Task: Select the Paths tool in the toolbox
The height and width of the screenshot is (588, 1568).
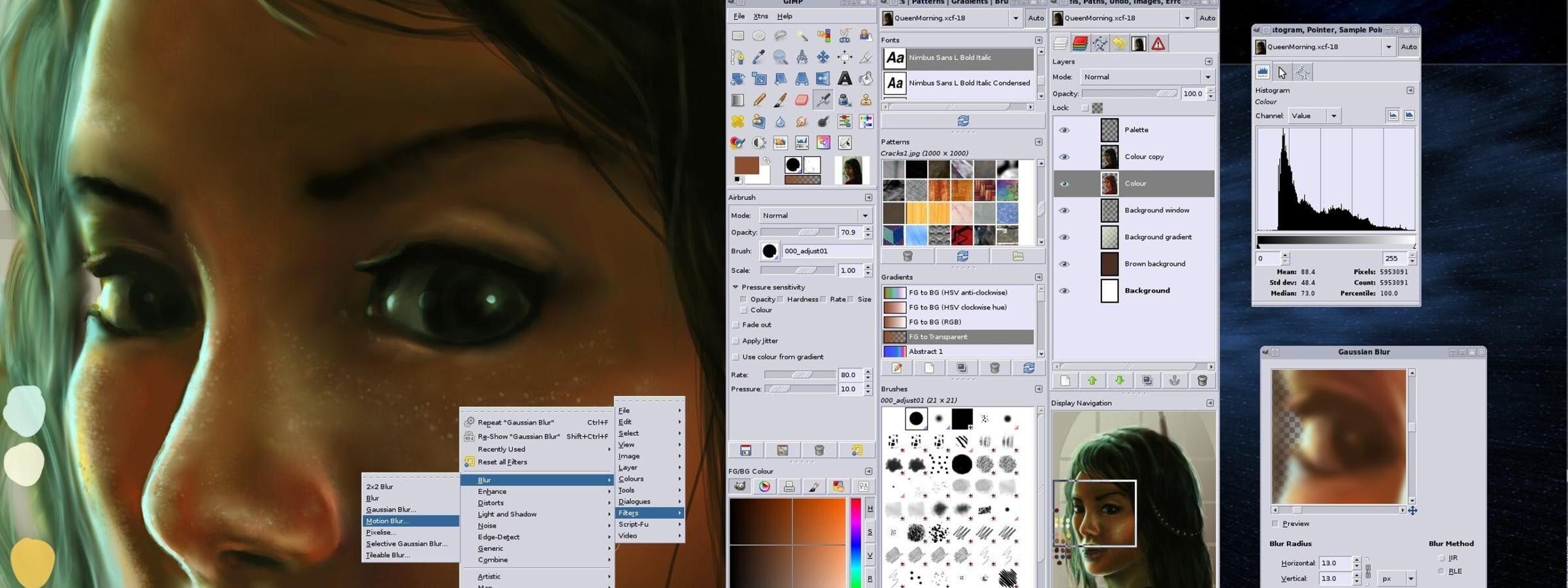Action: [x=738, y=57]
